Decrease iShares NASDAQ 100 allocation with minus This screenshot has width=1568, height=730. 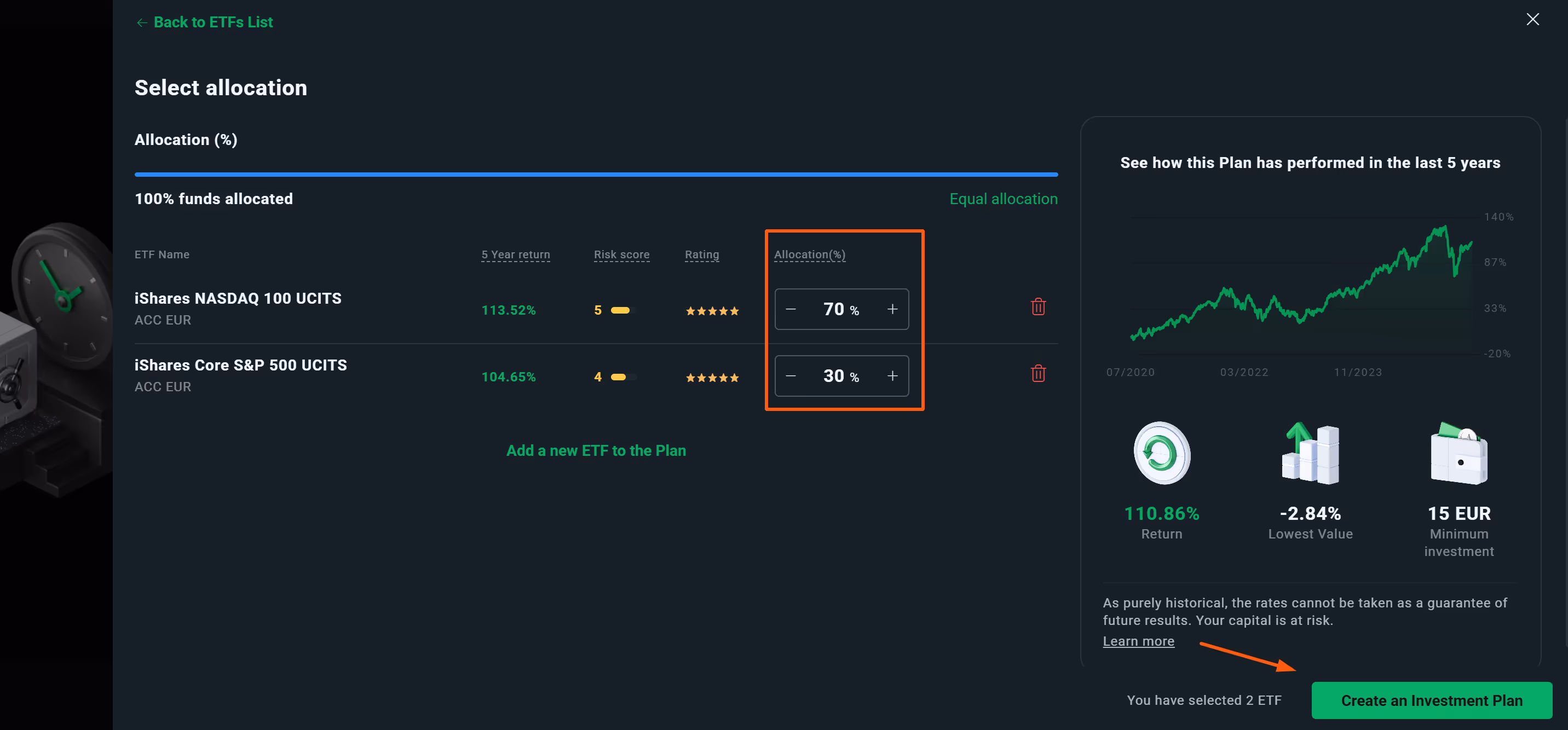pos(791,309)
